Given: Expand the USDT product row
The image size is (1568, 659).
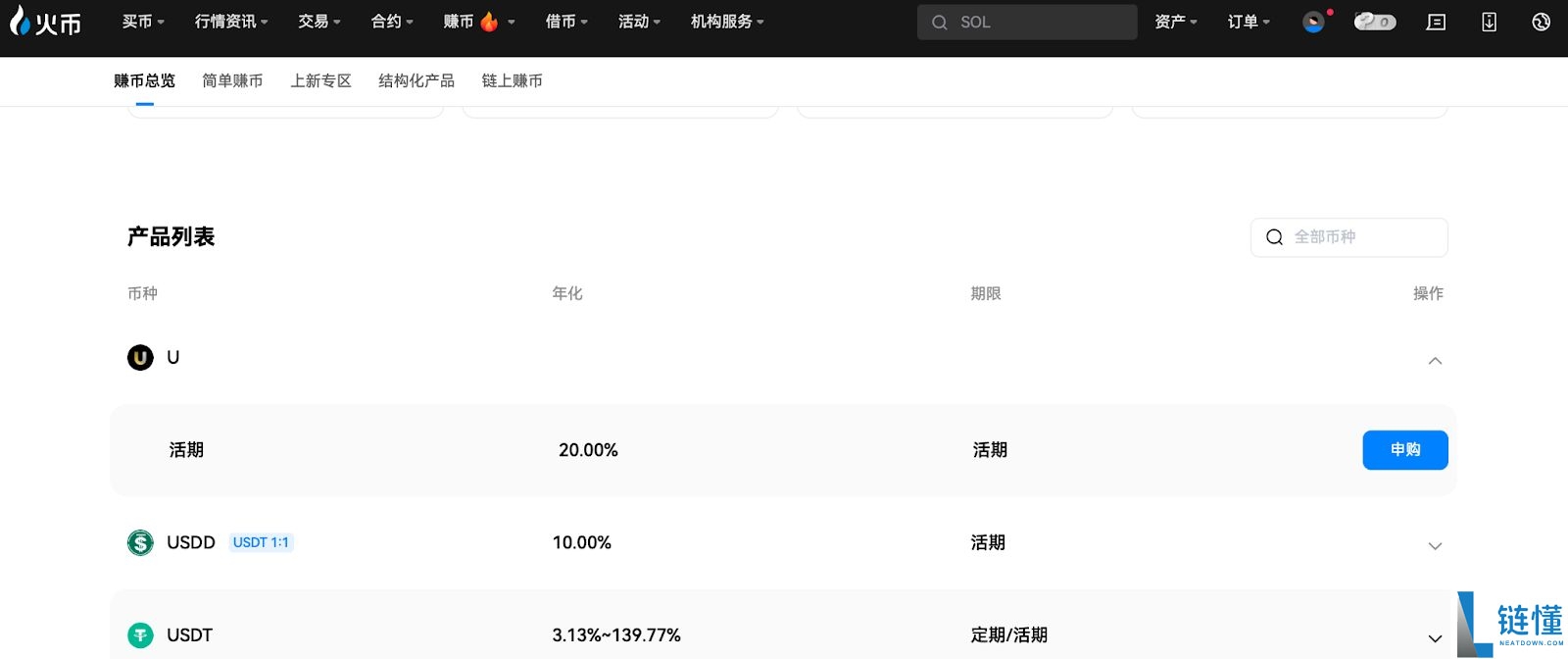Looking at the screenshot, I should pos(1435,638).
